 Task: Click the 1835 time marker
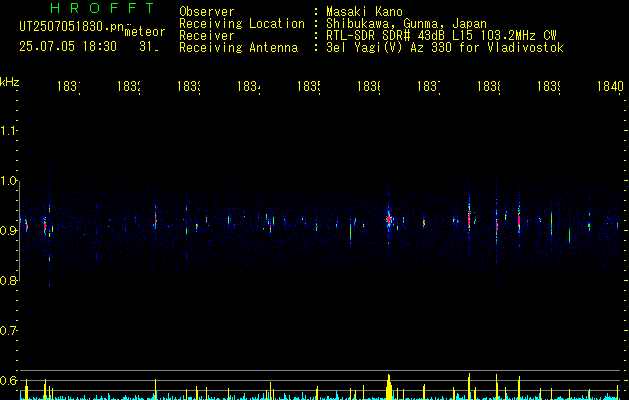tap(309, 86)
